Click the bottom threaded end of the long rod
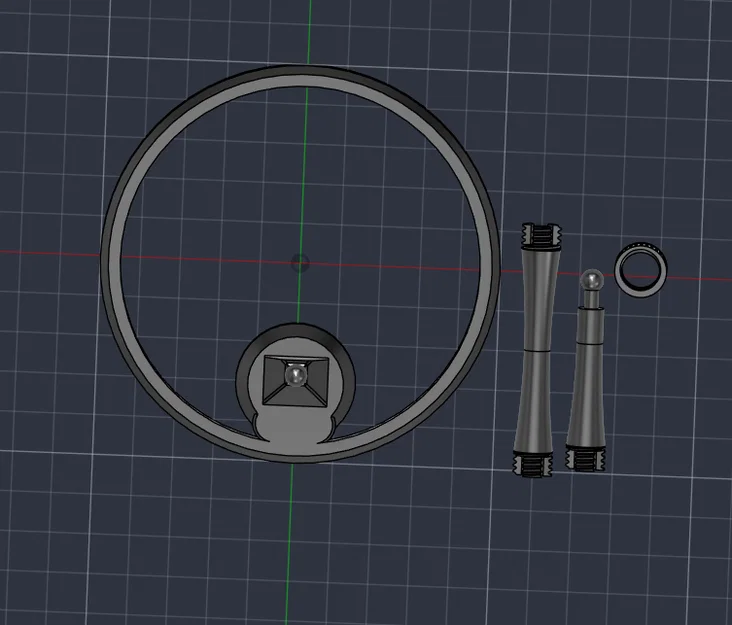The height and width of the screenshot is (625, 732). click(533, 465)
